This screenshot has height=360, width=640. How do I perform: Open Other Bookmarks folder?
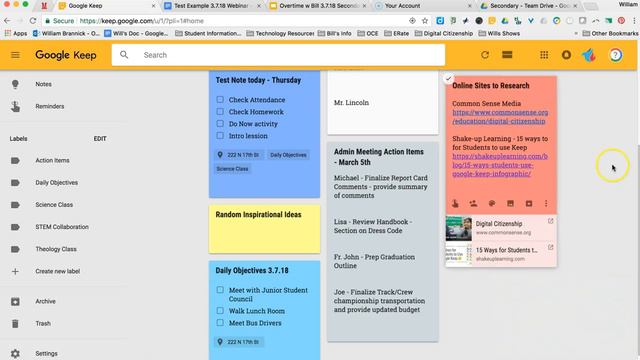click(x=611, y=33)
